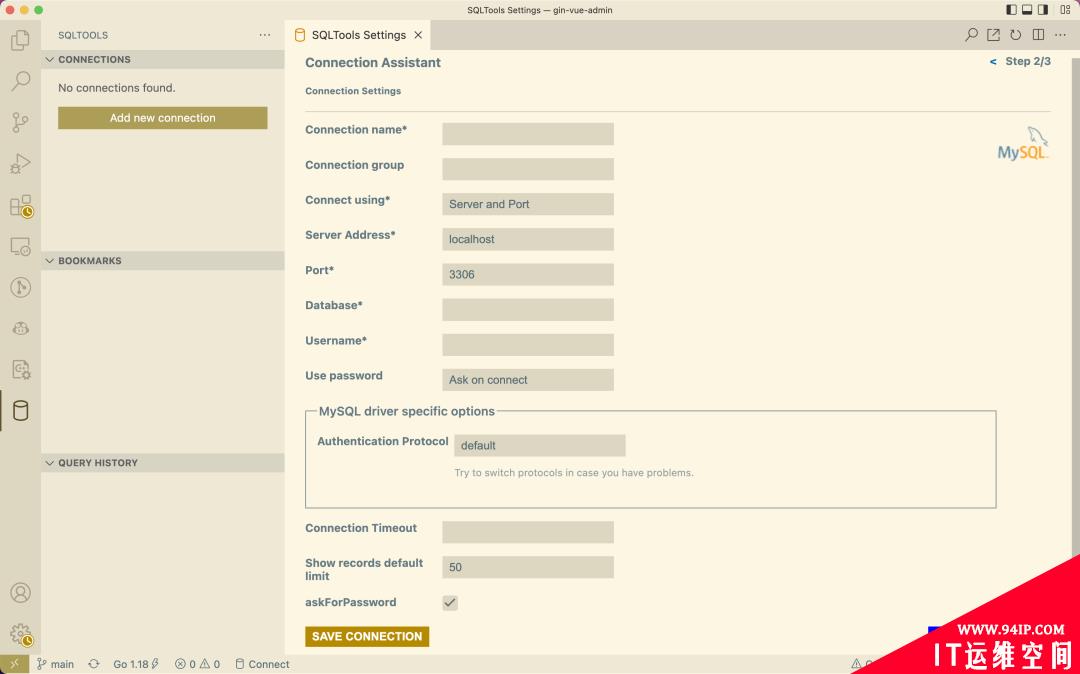Toggle the secondary sidebar layout icon
Viewport: 1080px width, 674px height.
1043,10
